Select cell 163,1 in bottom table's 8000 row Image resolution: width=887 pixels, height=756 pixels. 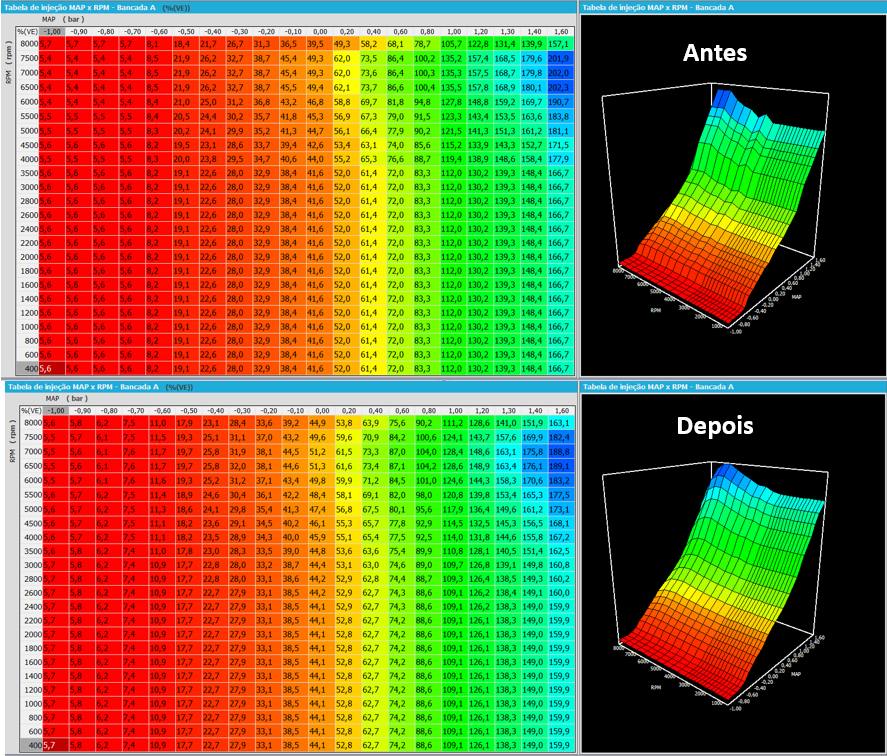pos(560,423)
